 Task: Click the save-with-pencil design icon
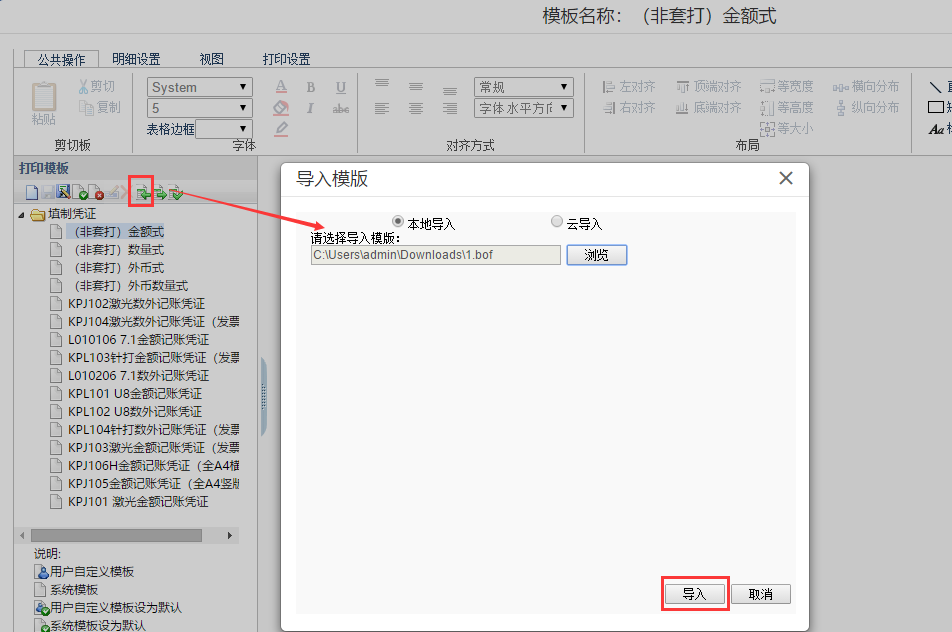63,192
